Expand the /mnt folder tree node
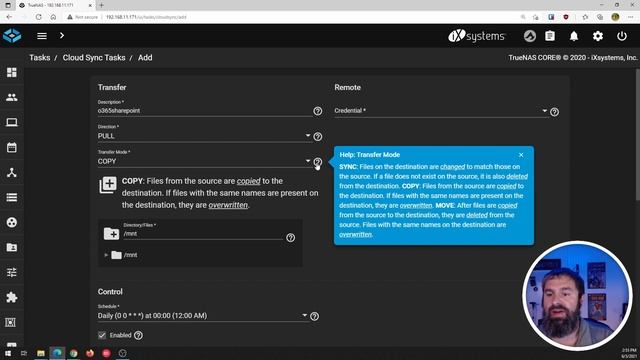Image resolution: width=640 pixels, height=360 pixels. click(106, 255)
